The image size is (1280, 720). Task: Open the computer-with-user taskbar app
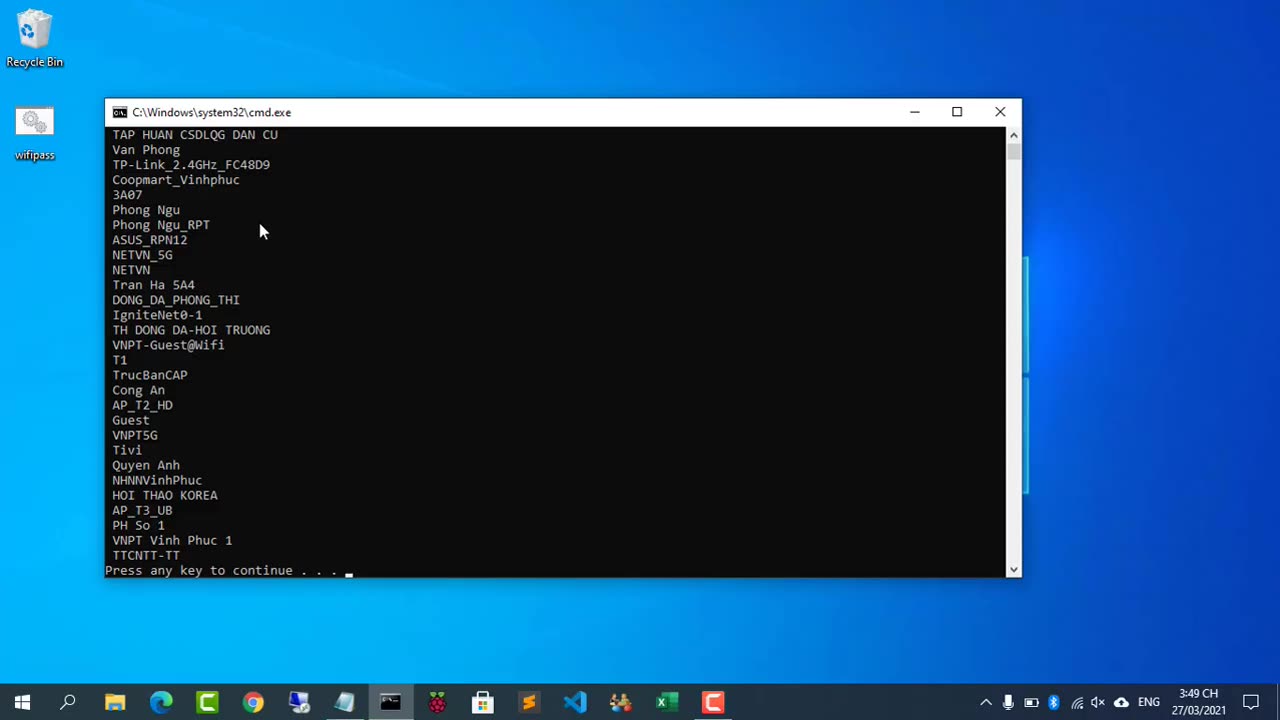pos(299,702)
